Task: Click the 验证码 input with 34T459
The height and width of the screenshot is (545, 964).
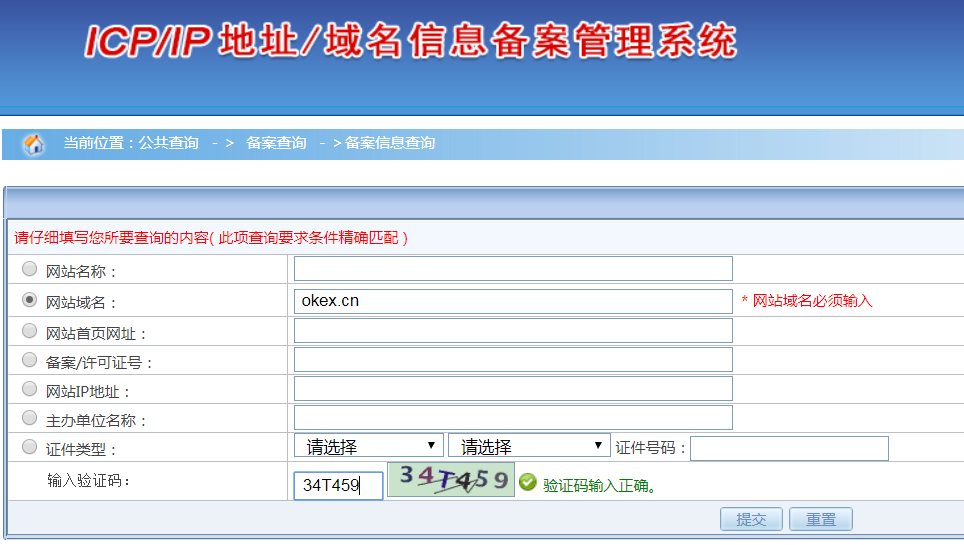Action: (338, 486)
